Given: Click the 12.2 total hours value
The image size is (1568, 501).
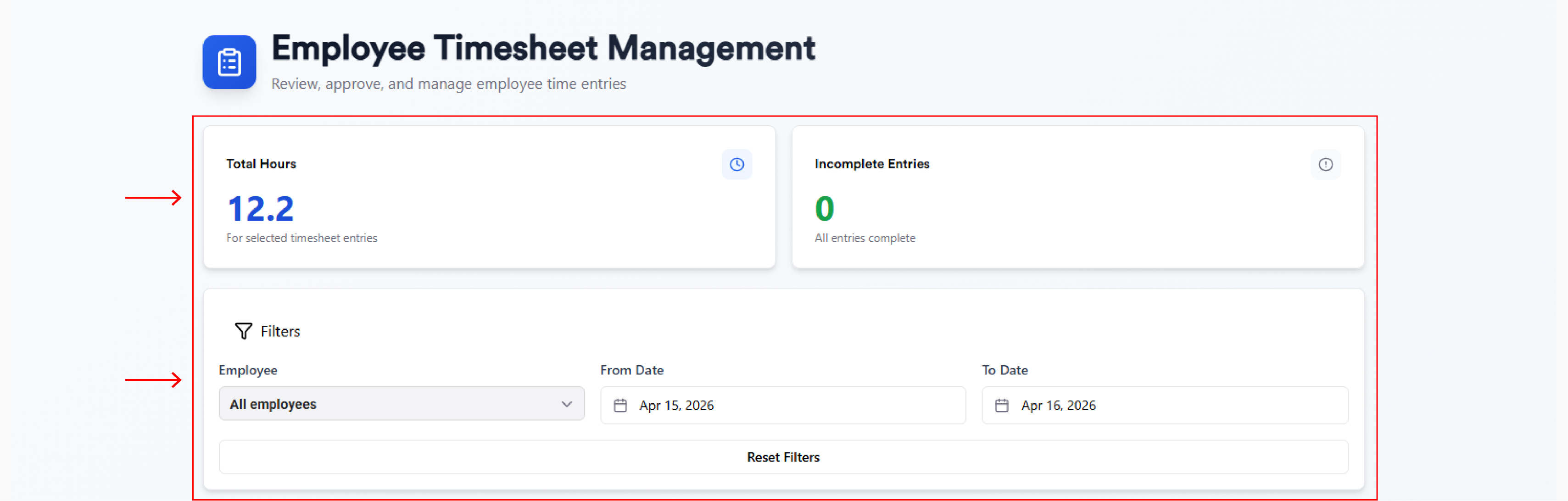Looking at the screenshot, I should point(261,209).
